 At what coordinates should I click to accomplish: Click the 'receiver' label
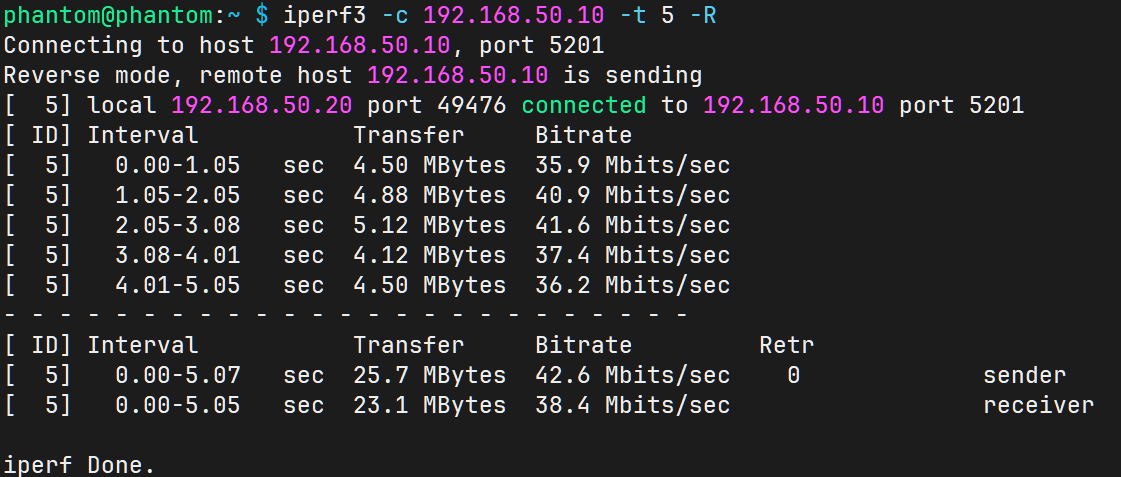1038,405
